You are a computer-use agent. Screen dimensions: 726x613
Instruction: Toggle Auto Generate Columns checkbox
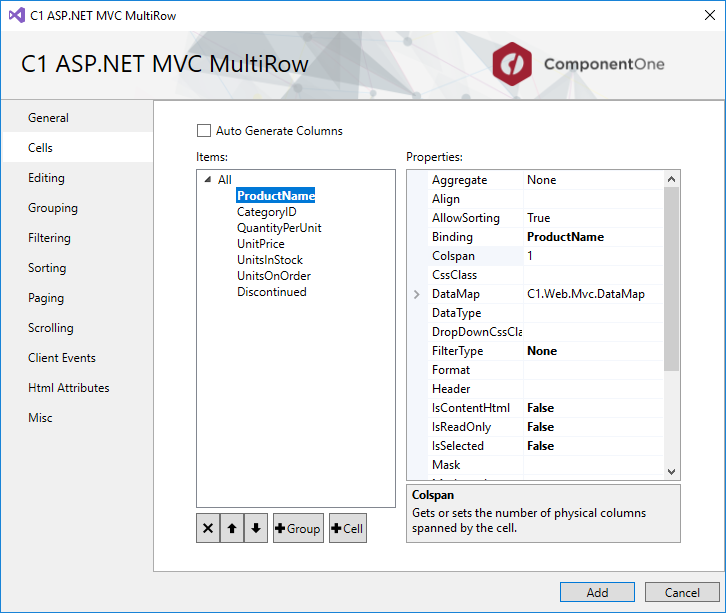click(x=204, y=131)
